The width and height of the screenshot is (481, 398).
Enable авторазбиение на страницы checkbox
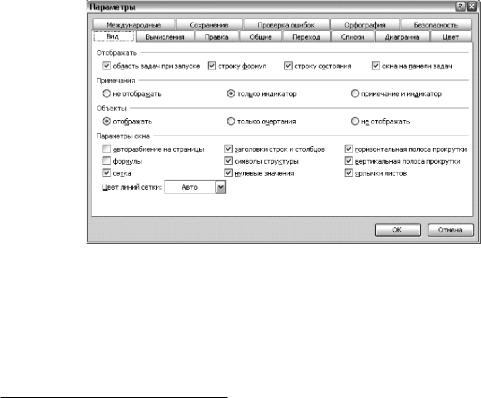point(106,149)
